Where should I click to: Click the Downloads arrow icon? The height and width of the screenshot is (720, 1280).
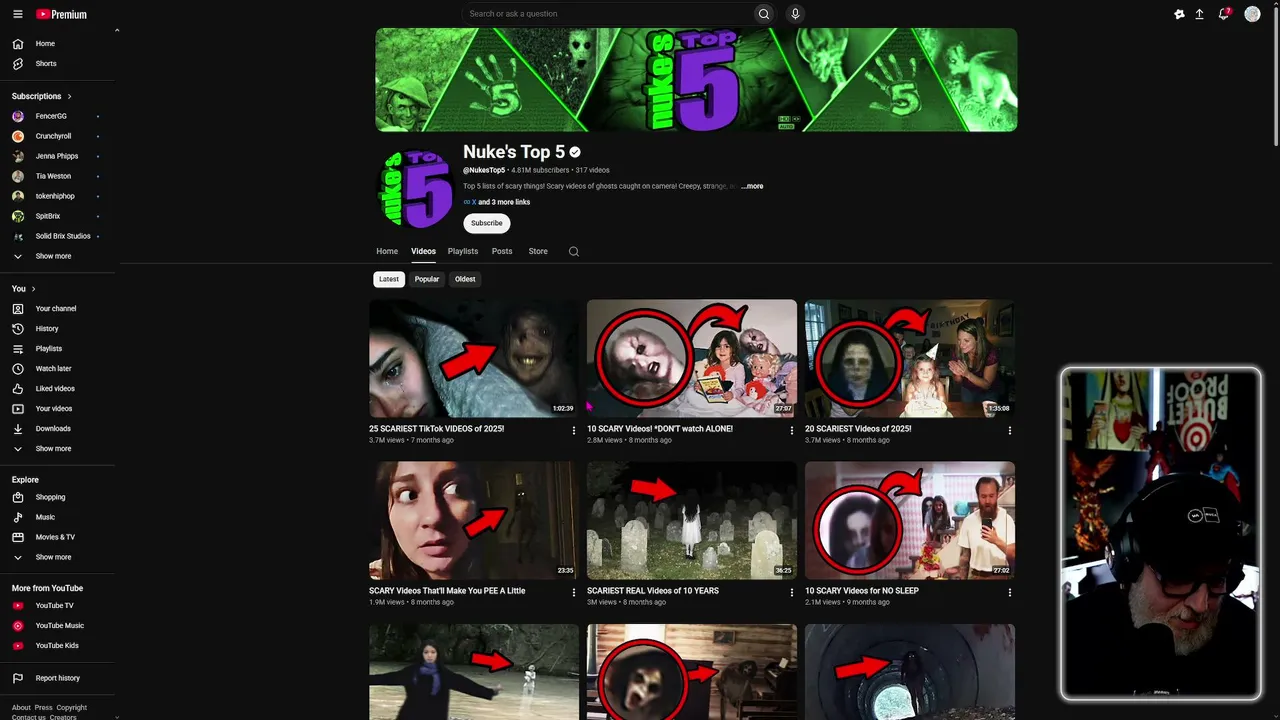click(x=17, y=429)
